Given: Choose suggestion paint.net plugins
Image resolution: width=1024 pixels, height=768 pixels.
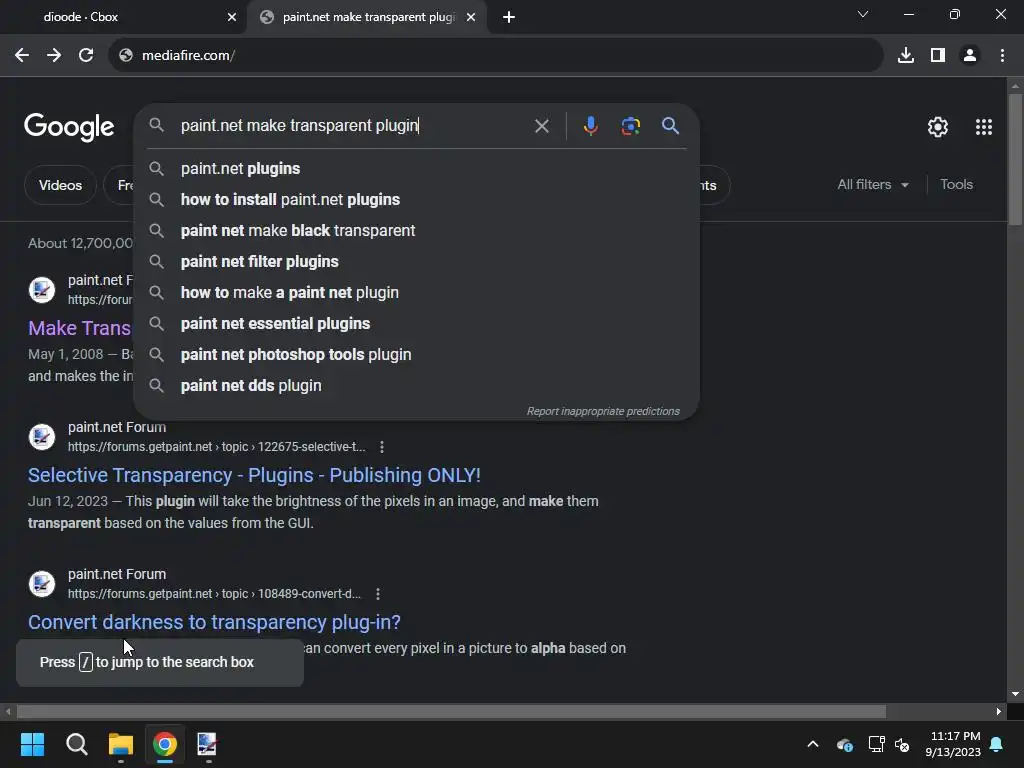Looking at the screenshot, I should pyautogui.click(x=417, y=168).
